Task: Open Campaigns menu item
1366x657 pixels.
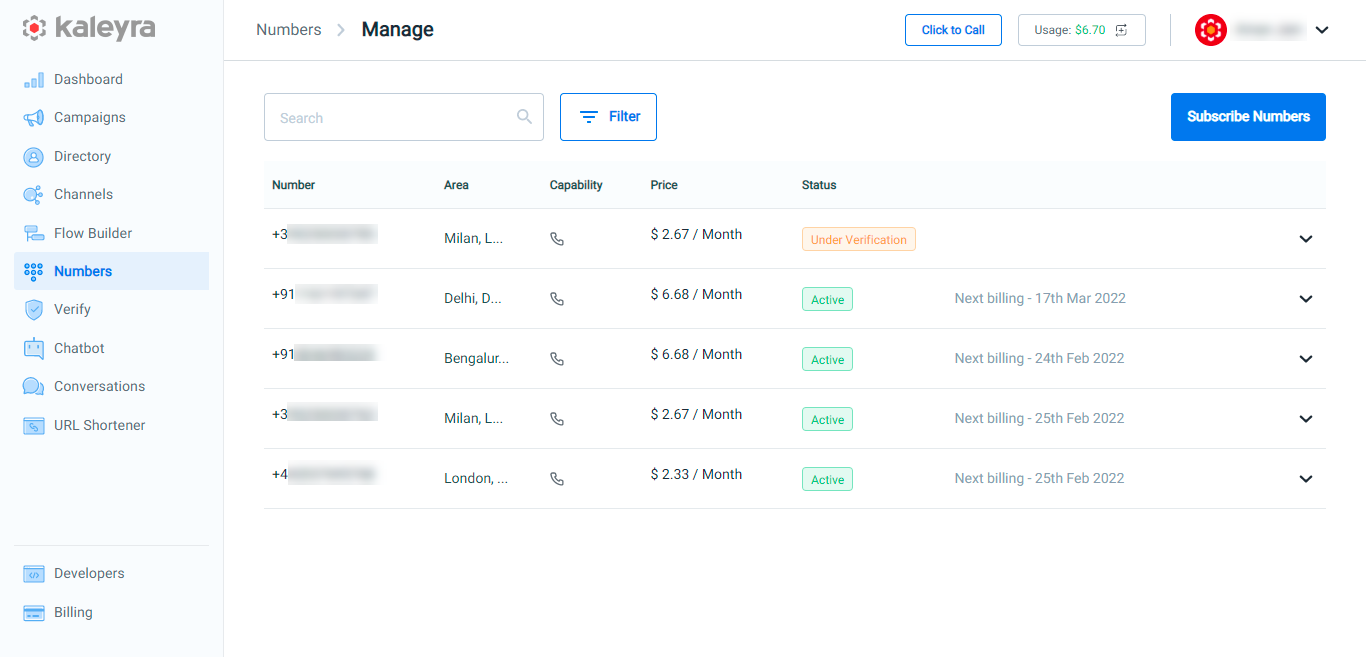Action: tap(111, 118)
